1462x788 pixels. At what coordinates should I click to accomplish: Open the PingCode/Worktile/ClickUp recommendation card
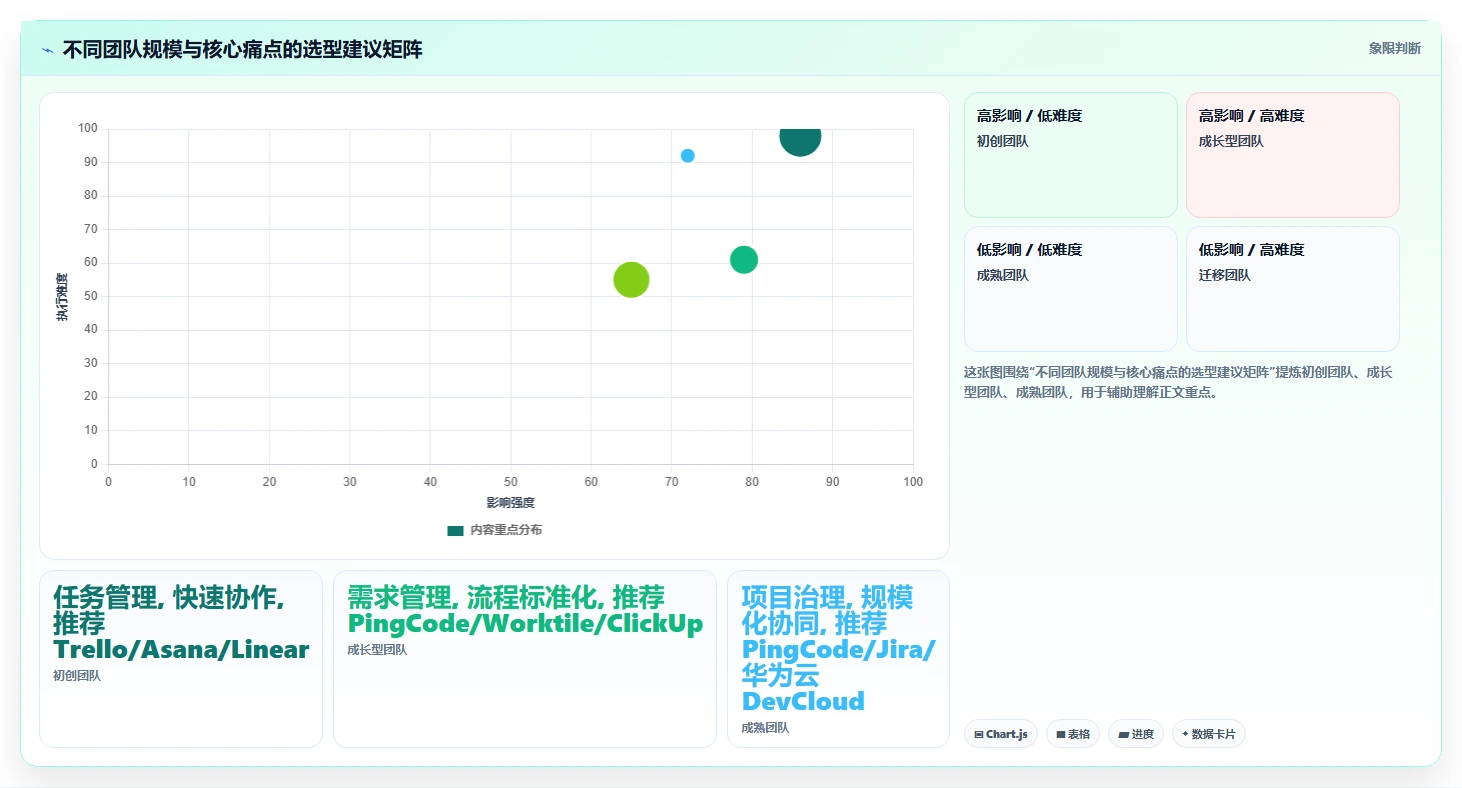point(525,659)
